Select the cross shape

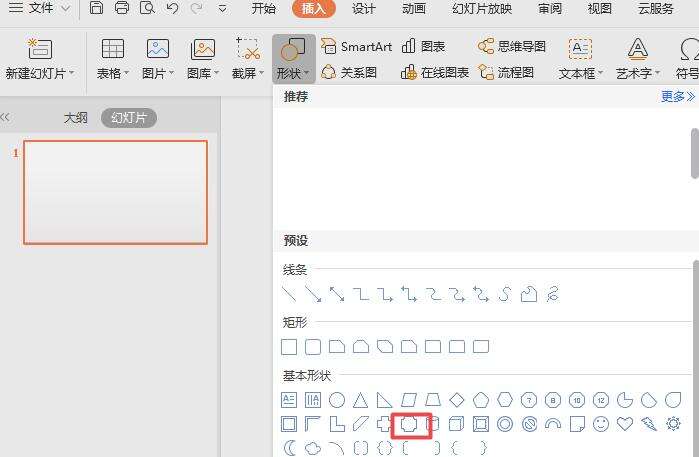point(385,424)
